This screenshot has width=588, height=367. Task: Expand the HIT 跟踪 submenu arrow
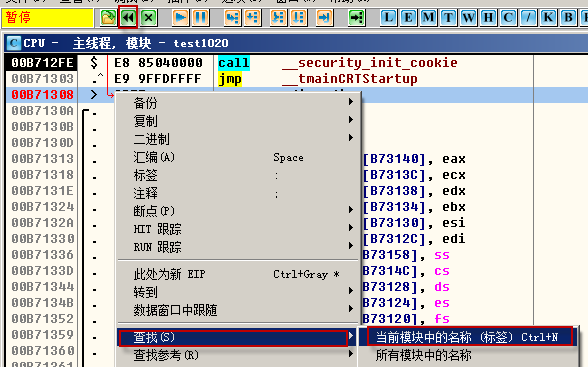tap(351, 228)
